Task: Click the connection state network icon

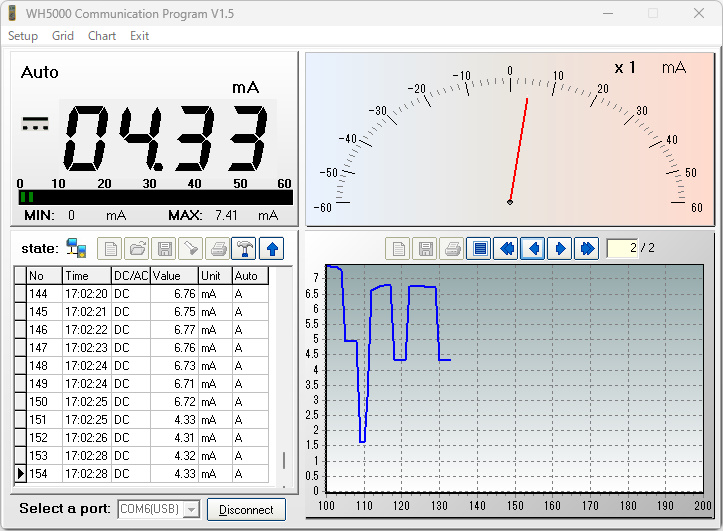Action: pos(76,248)
